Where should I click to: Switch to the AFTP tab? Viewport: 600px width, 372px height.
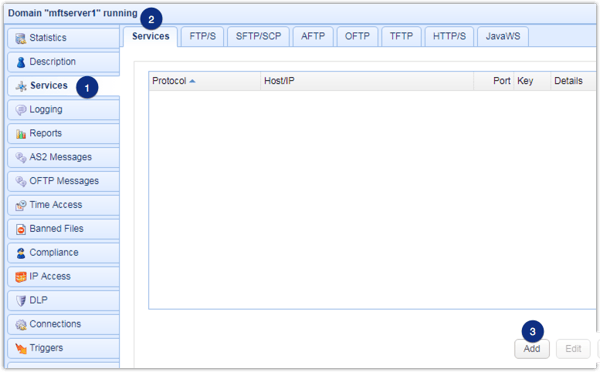[x=313, y=36]
